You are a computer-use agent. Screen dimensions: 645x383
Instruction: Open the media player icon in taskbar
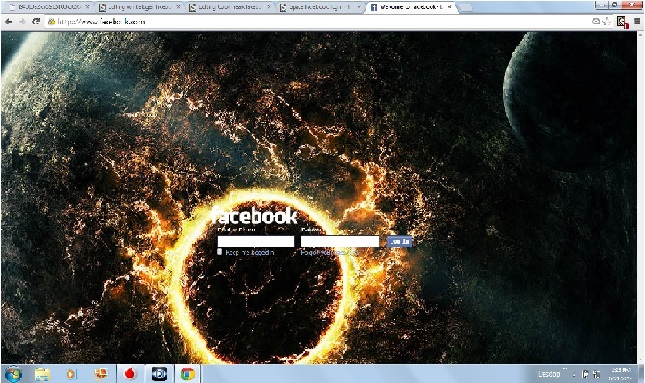71,374
